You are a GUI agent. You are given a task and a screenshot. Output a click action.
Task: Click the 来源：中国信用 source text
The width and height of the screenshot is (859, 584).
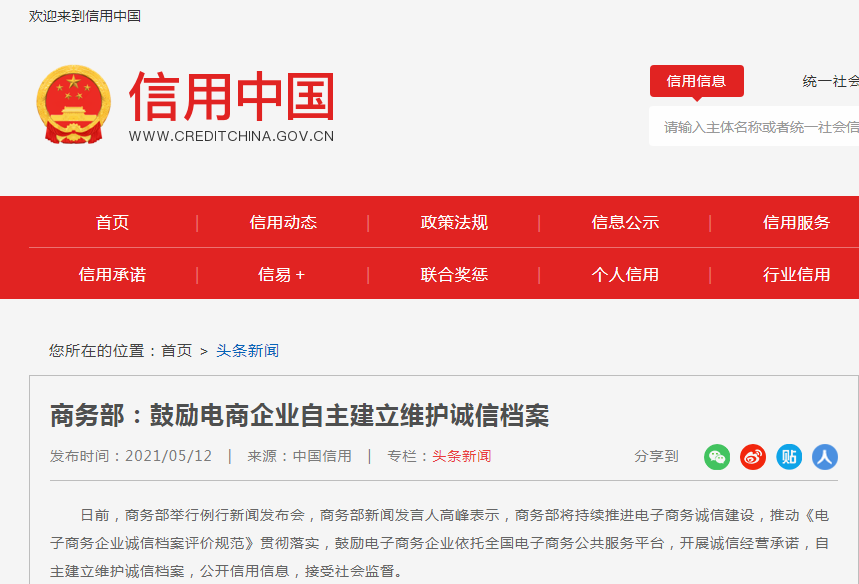coord(299,456)
